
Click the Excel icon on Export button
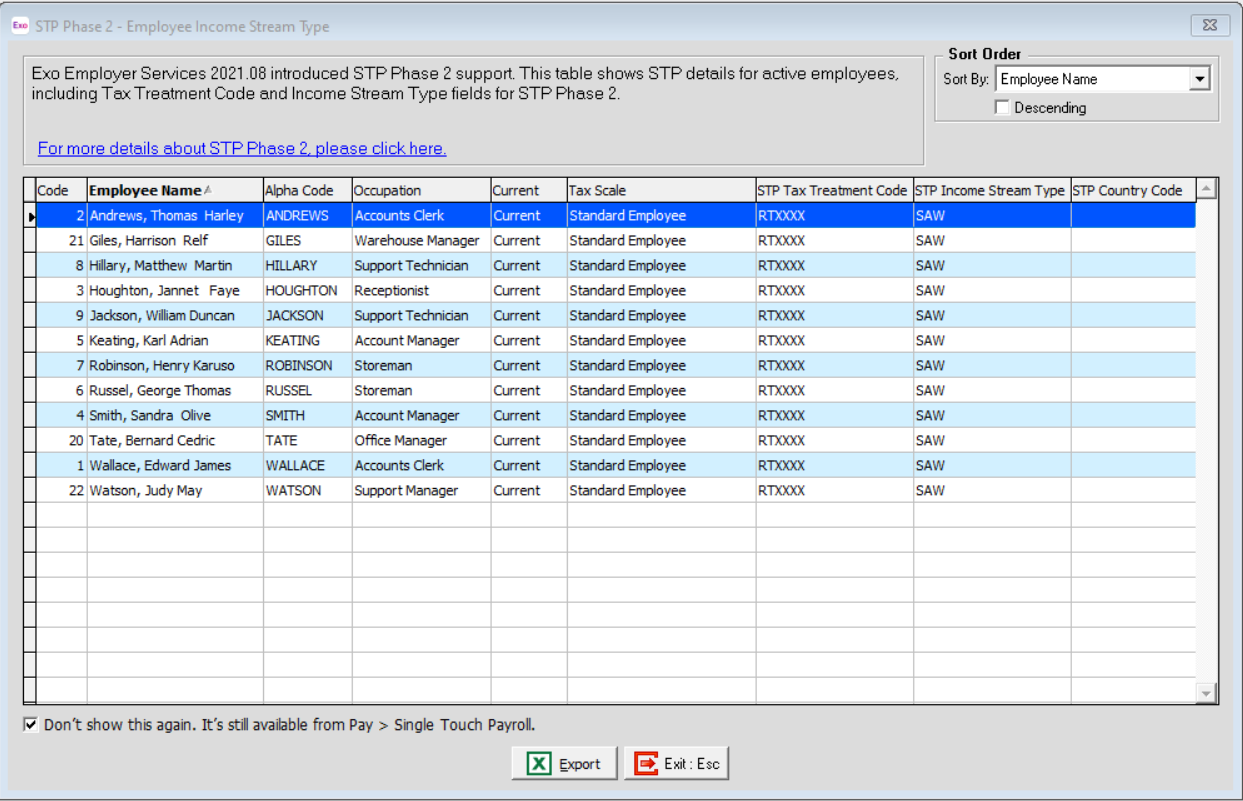coord(538,764)
